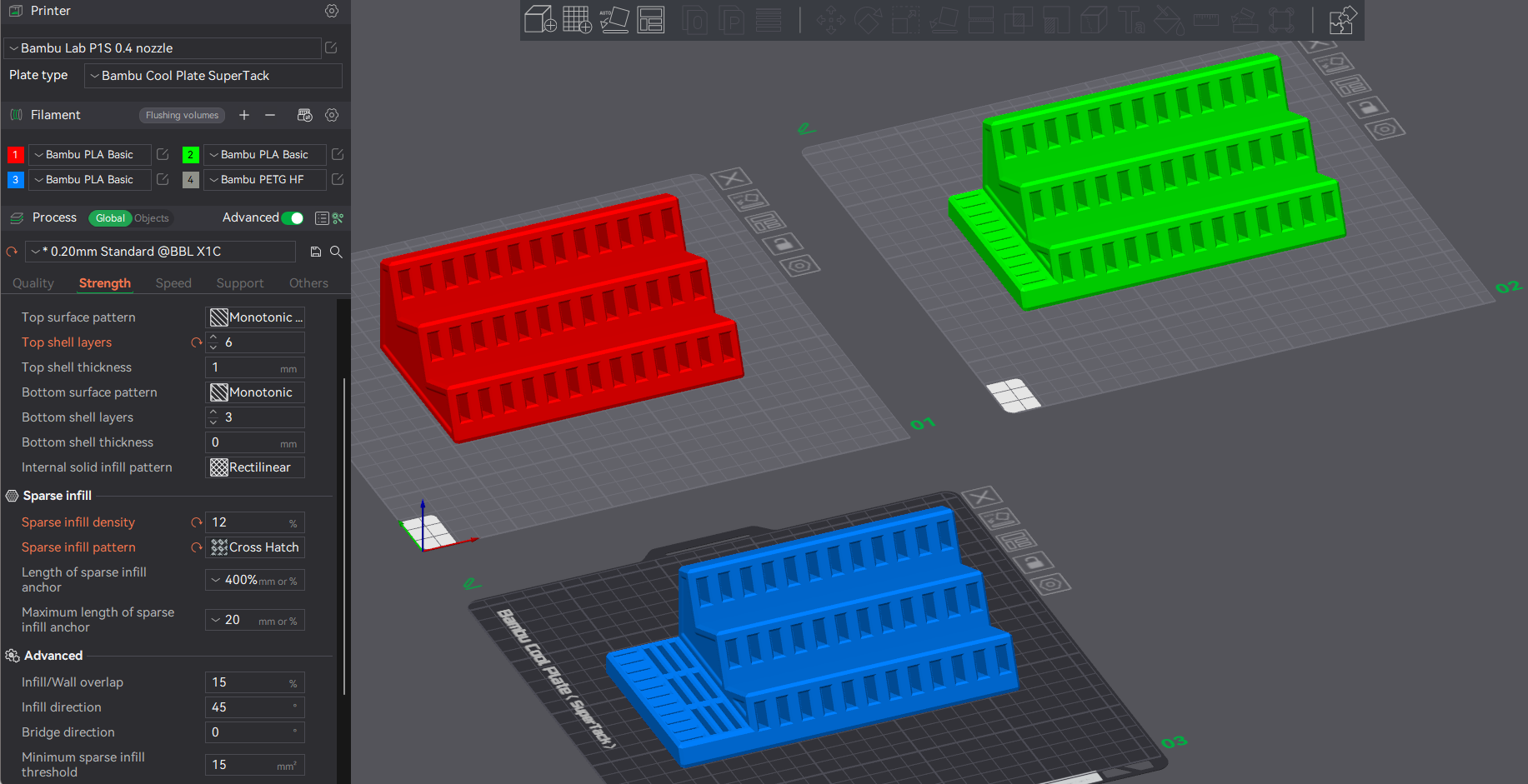Switch process scope to Objects
The width and height of the screenshot is (1528, 784).
[x=152, y=218]
